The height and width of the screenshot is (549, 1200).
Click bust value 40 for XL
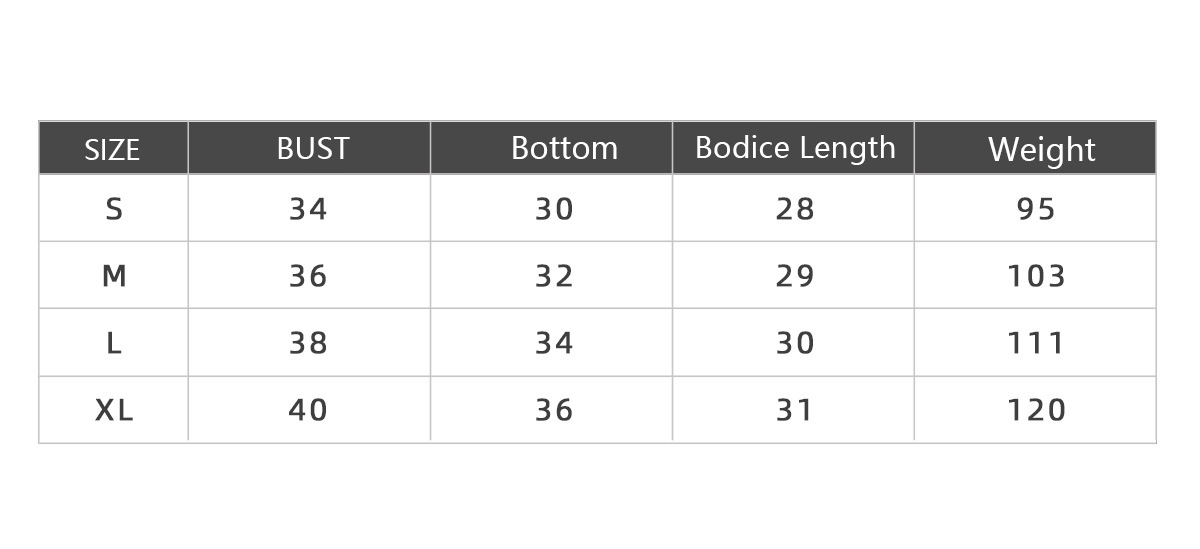pyautogui.click(x=308, y=410)
